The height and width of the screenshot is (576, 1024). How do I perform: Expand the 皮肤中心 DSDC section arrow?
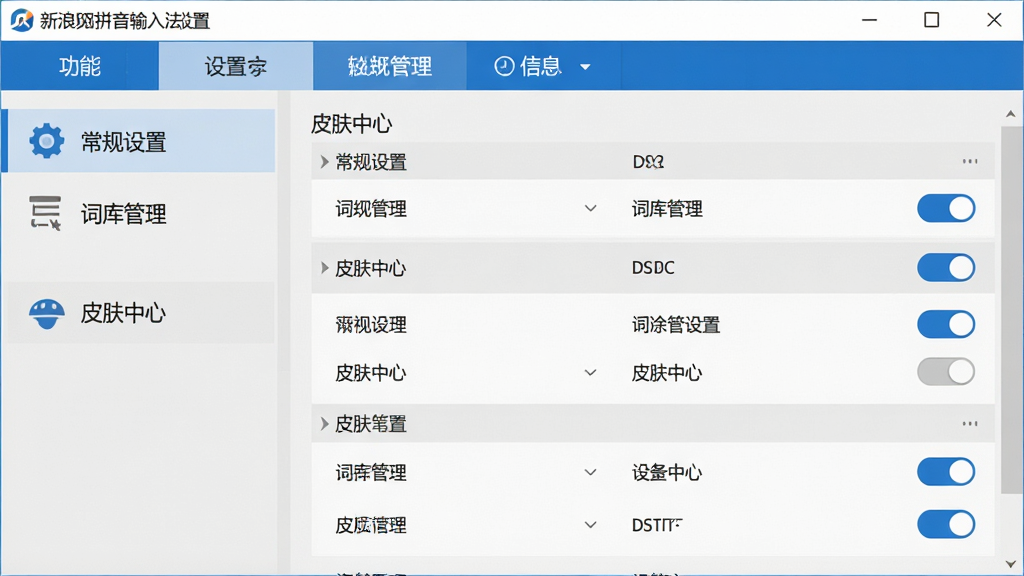[x=325, y=268]
